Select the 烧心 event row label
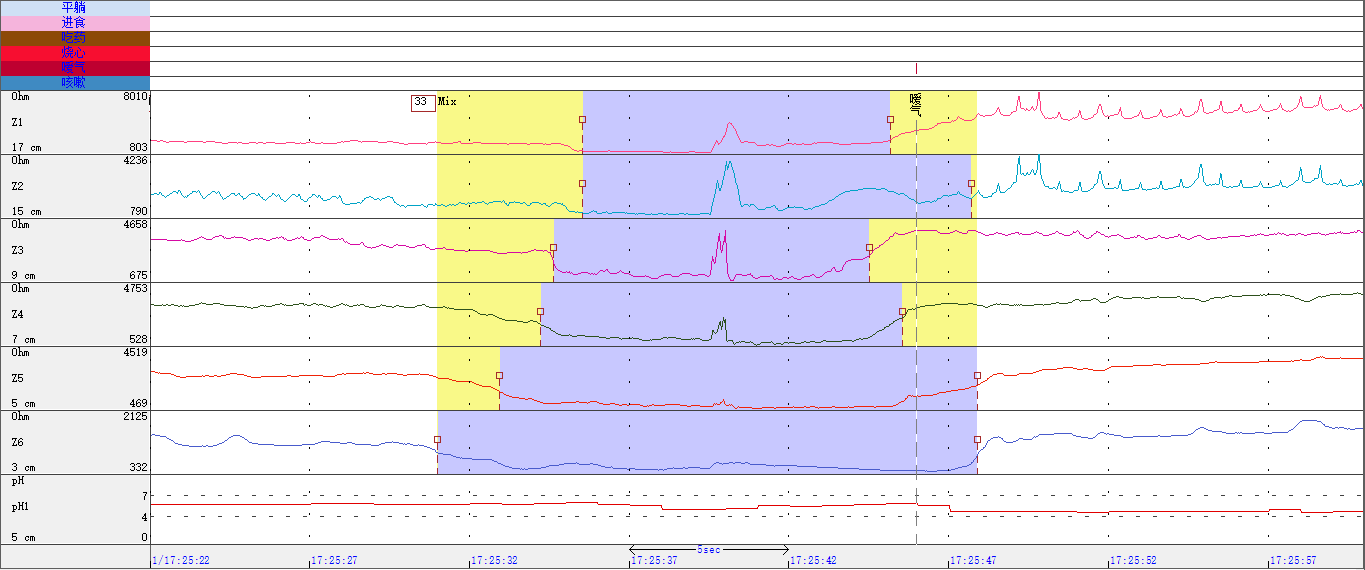The width and height of the screenshot is (1365, 570). (x=74, y=52)
